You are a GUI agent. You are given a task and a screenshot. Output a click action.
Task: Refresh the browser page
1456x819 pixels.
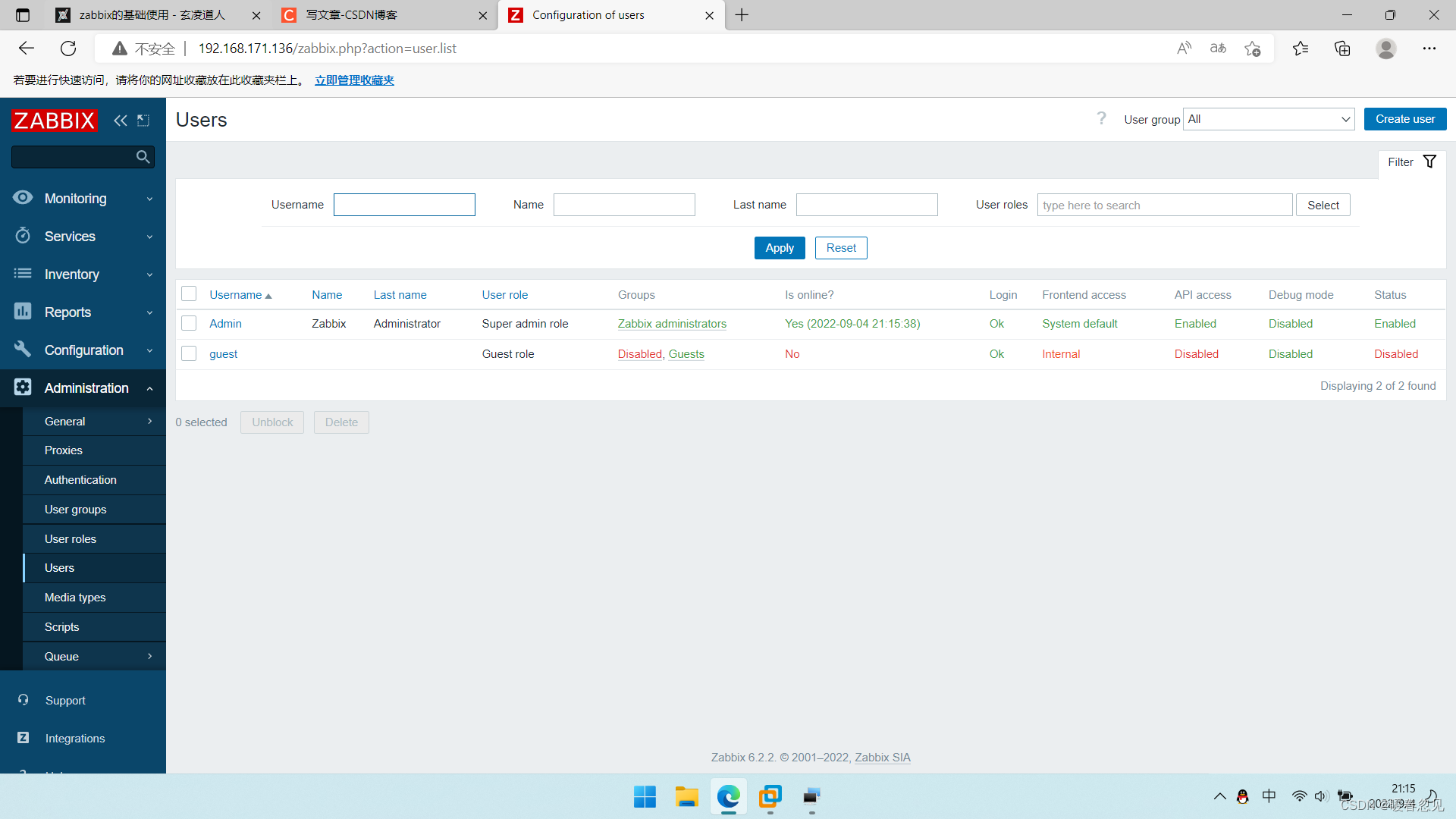point(68,49)
